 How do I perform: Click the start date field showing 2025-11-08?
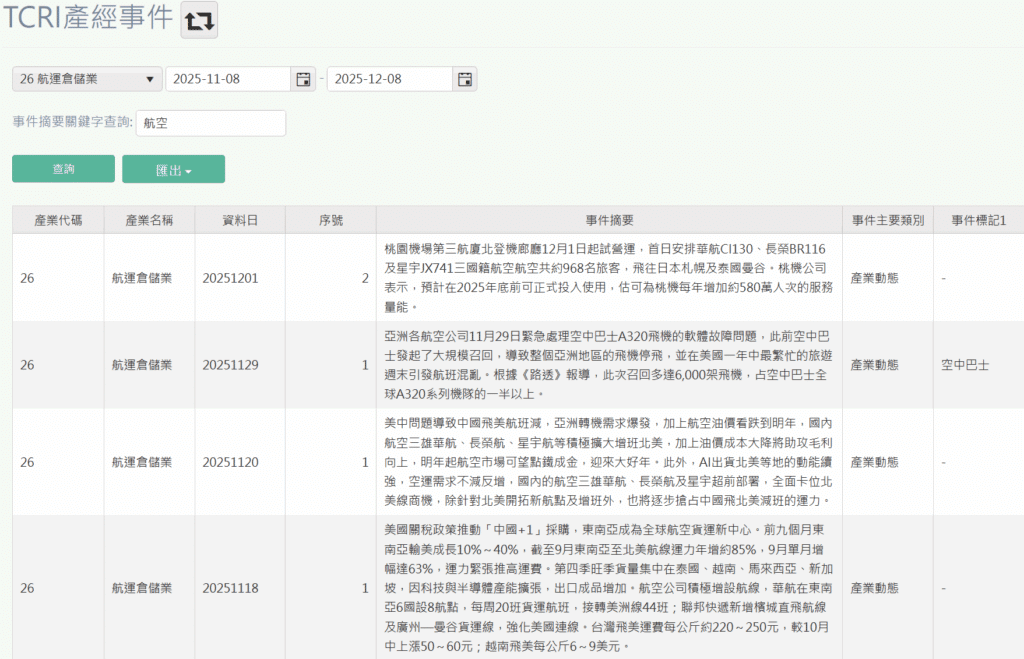pos(228,79)
